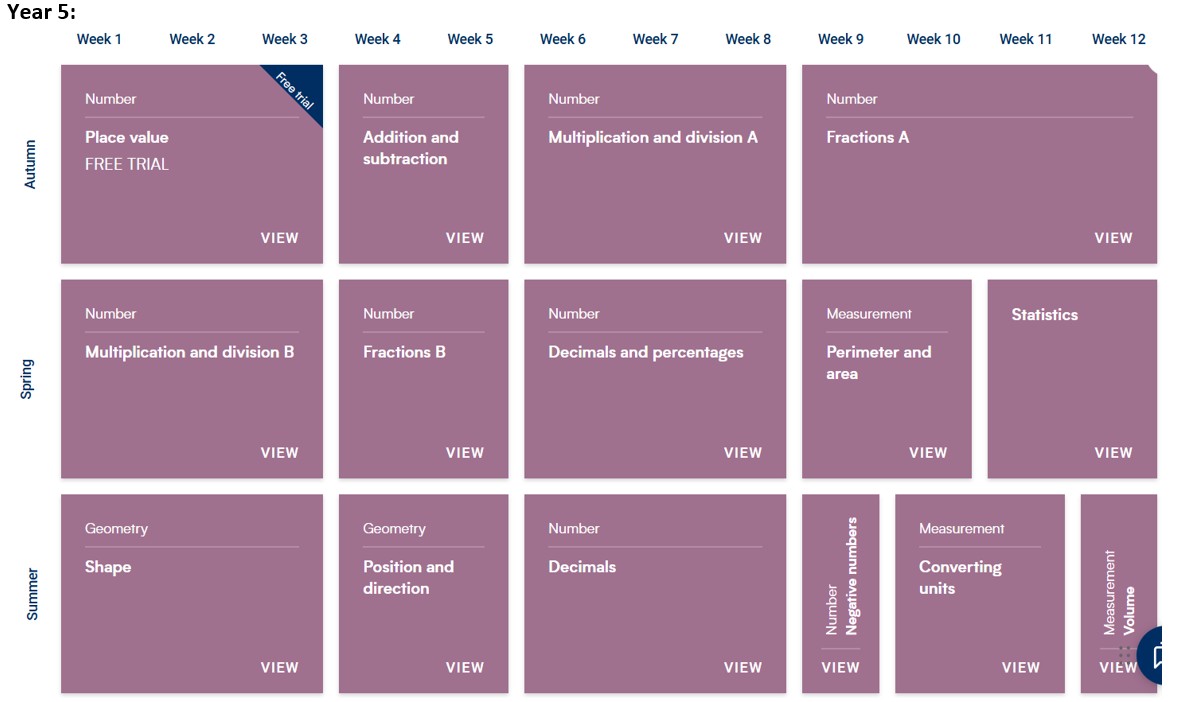Screen dimensions: 1178x702
Task: Click VIEW on the Converting units card
Action: pos(1020,668)
